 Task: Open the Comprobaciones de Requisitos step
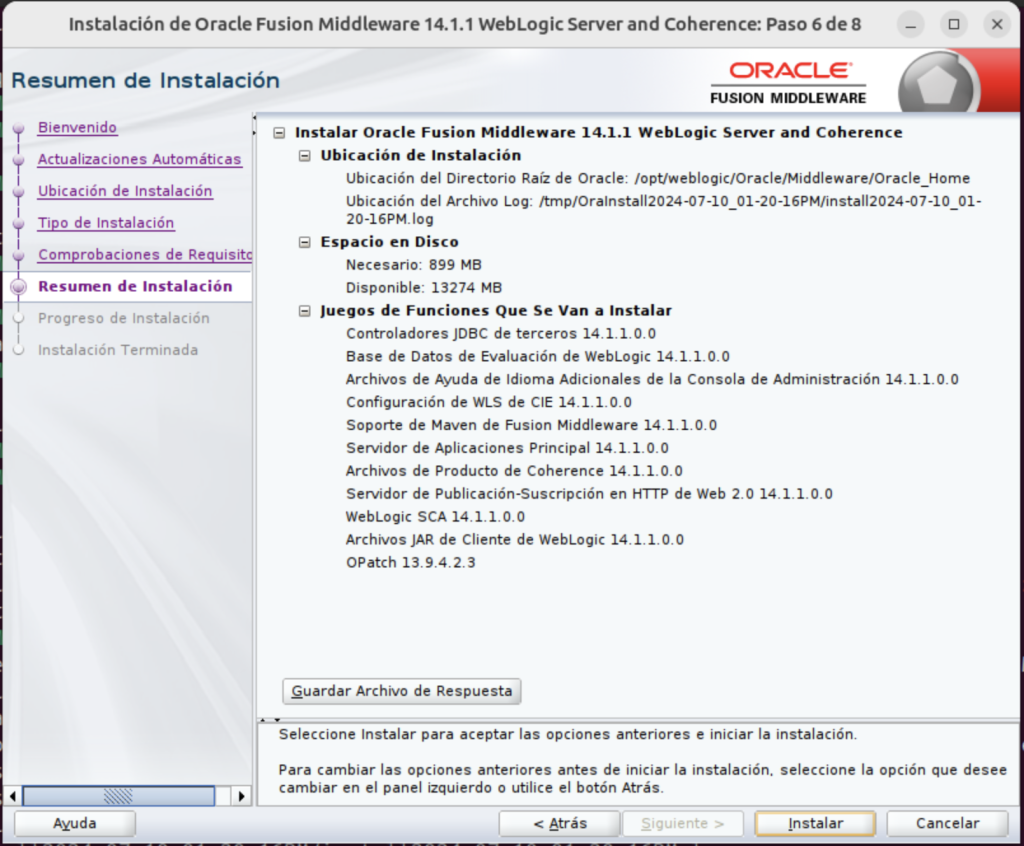(x=144, y=255)
